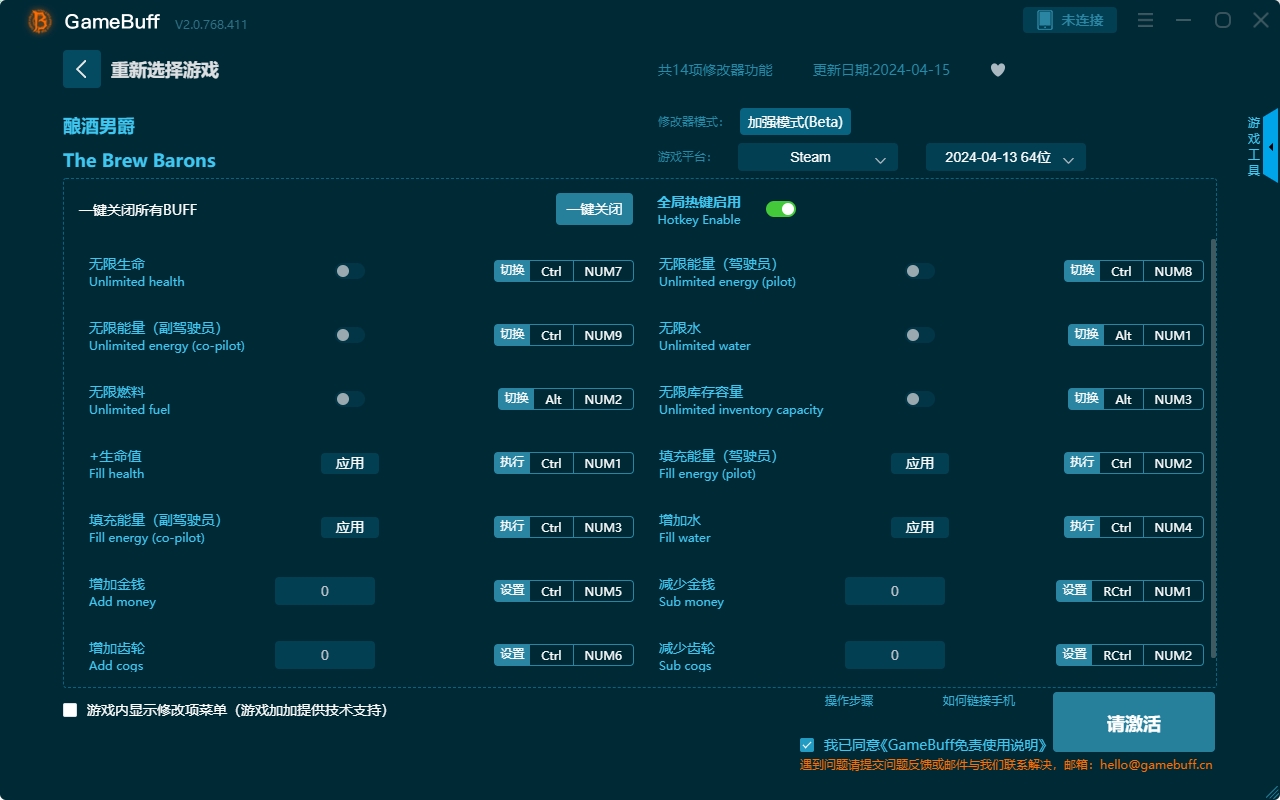Click 一键关闭 to disable all buffs
The image size is (1280, 800).
[x=594, y=209]
